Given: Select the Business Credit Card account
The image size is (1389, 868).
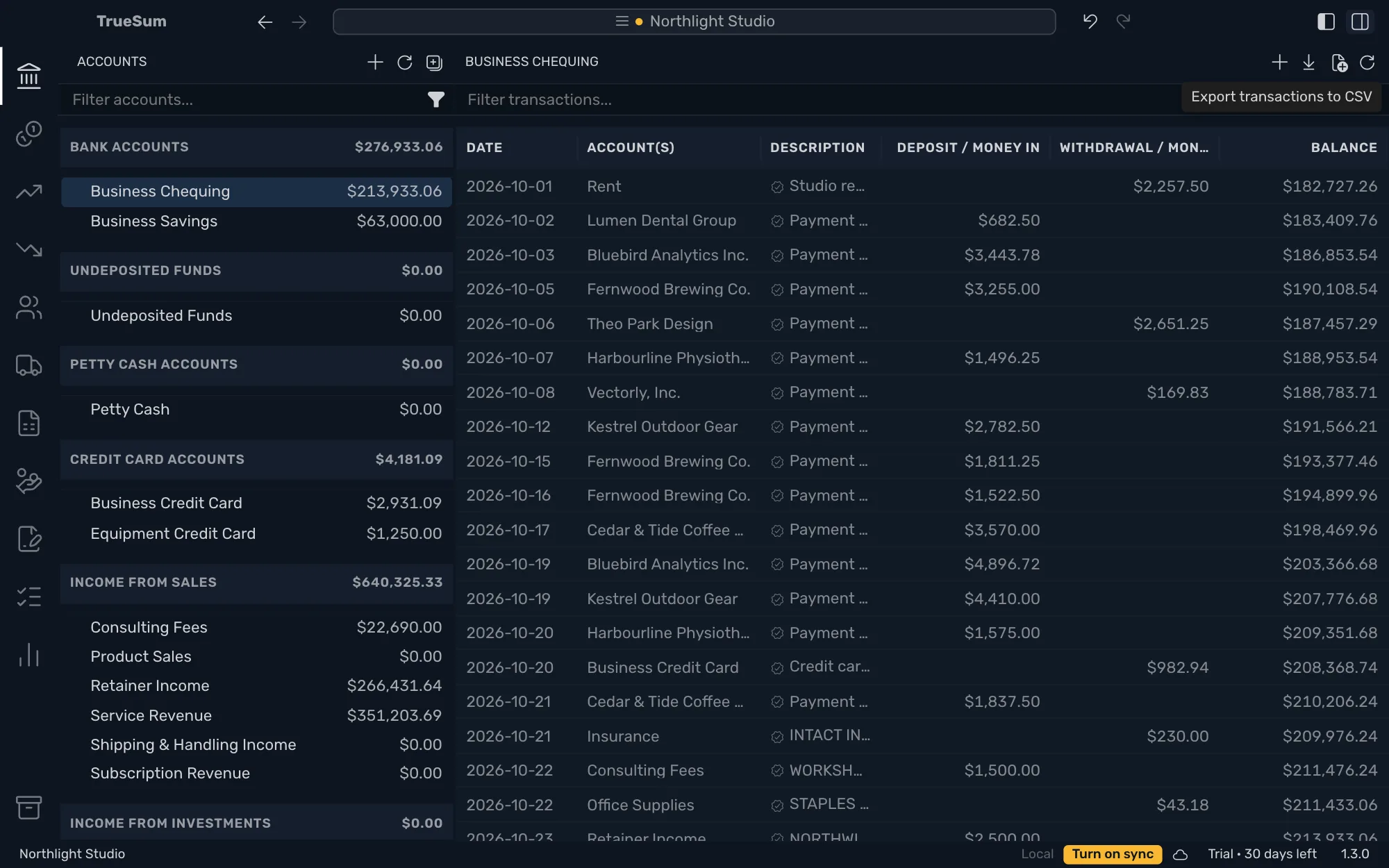Looking at the screenshot, I should tap(256, 503).
